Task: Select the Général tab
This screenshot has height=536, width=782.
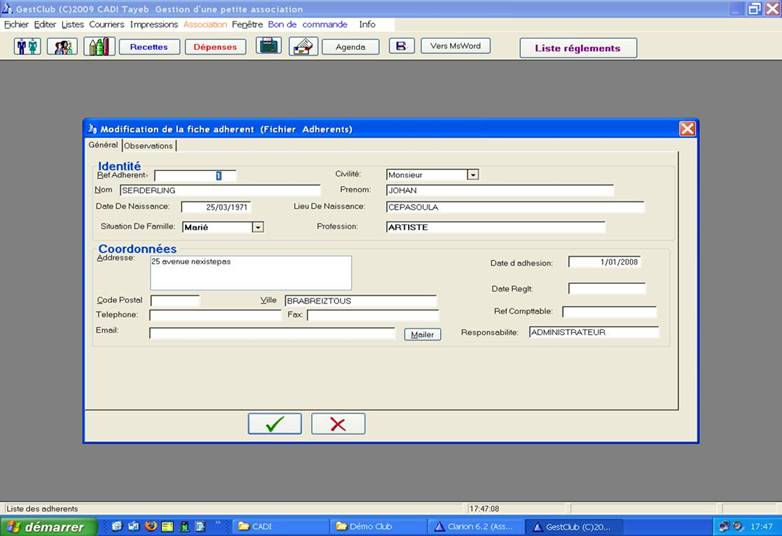Action: tap(103, 145)
